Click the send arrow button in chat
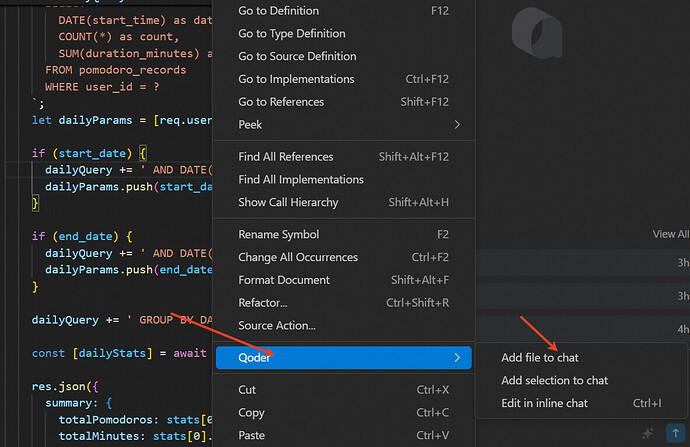Image resolution: width=690 pixels, height=447 pixels. (675, 433)
